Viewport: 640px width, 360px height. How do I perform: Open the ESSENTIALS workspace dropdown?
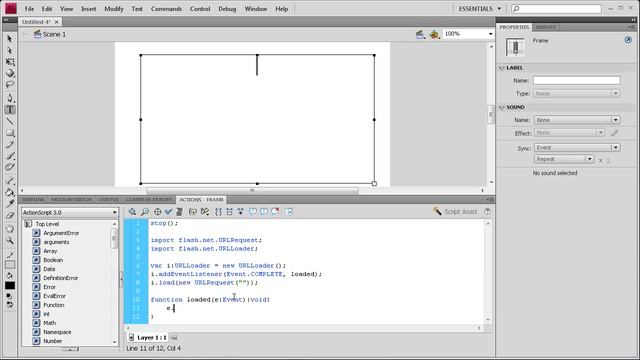click(480, 9)
